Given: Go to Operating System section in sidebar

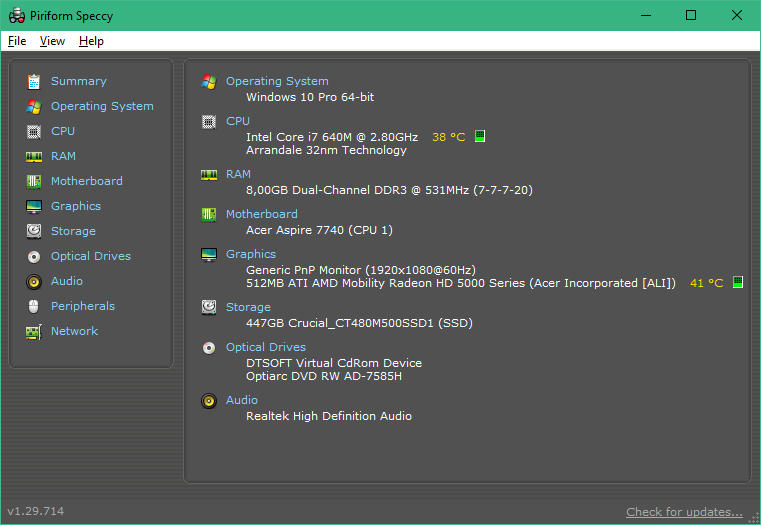Looking at the screenshot, I should coord(102,106).
